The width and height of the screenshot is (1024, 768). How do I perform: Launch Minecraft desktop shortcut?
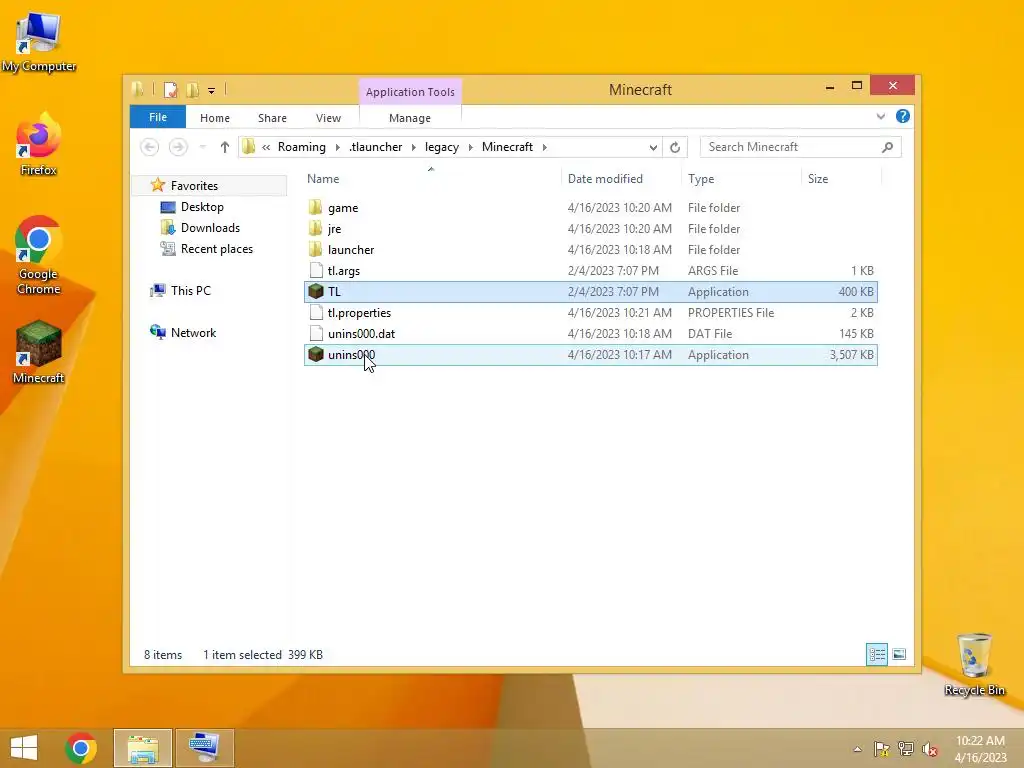[x=39, y=352]
